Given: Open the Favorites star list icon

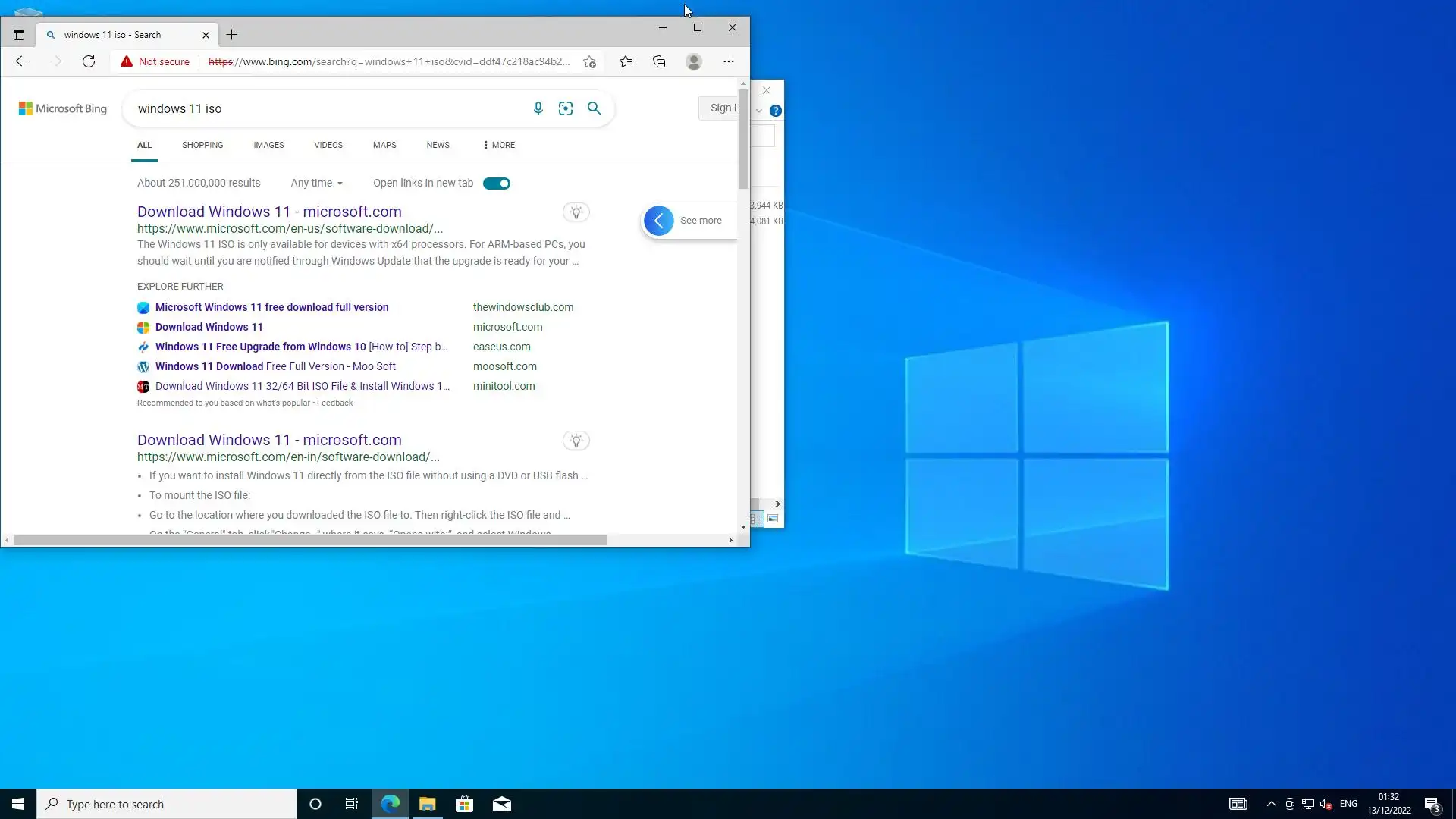Looking at the screenshot, I should click(x=626, y=61).
